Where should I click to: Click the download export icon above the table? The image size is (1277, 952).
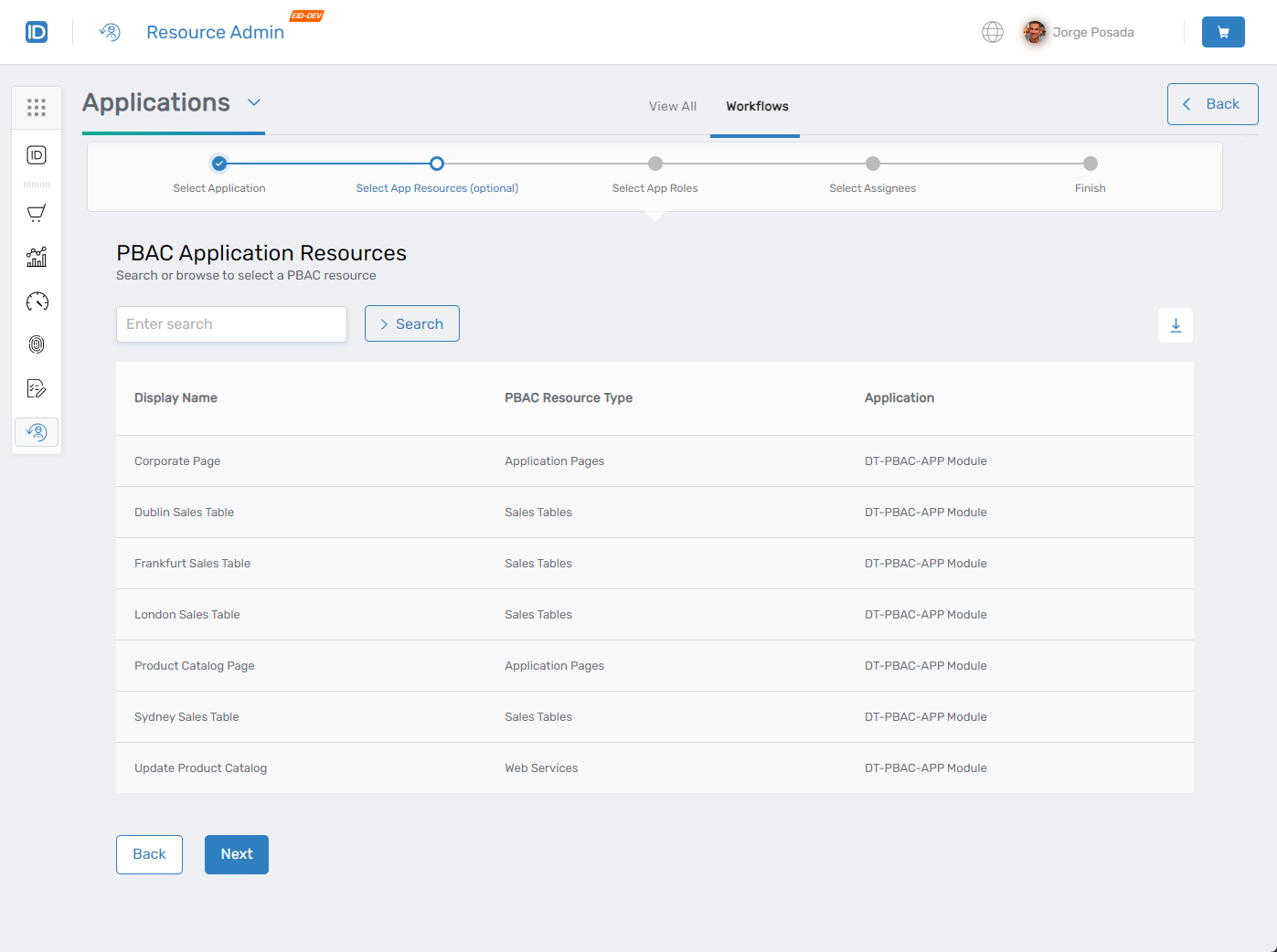1176,324
